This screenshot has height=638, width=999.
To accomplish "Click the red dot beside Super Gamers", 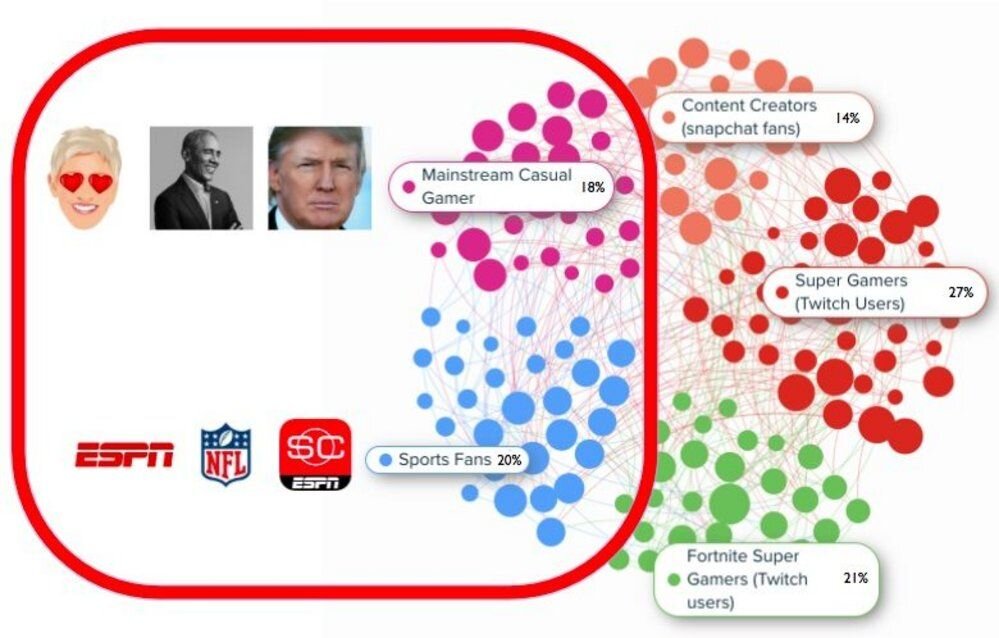I will coord(782,292).
